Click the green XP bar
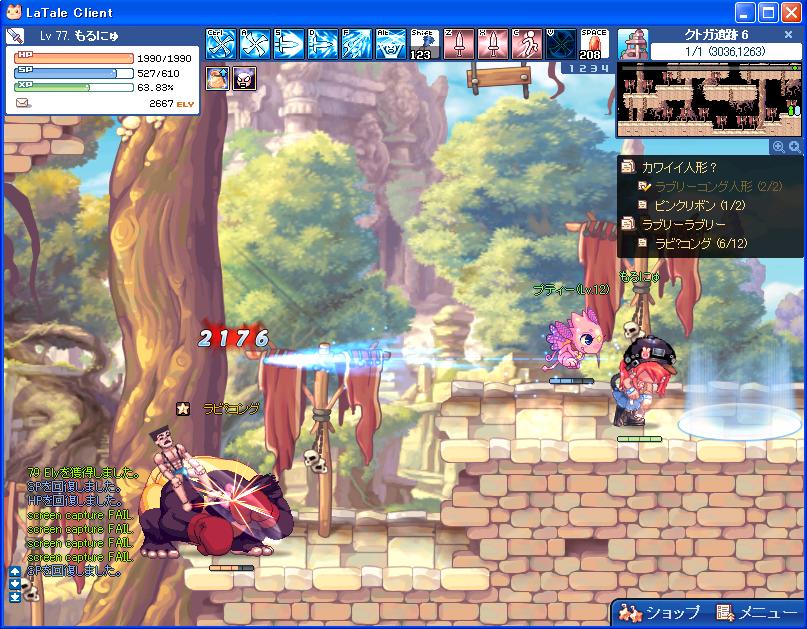 point(74,87)
